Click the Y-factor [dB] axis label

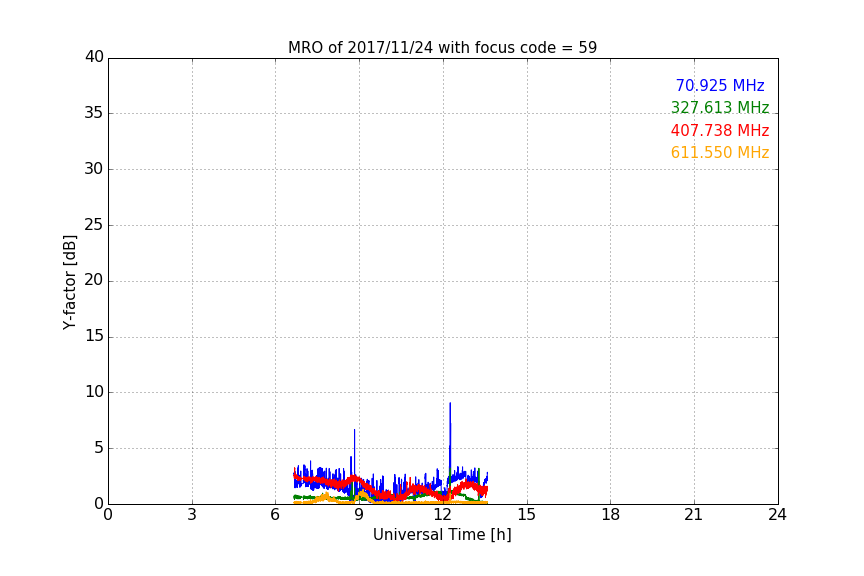tap(69, 282)
